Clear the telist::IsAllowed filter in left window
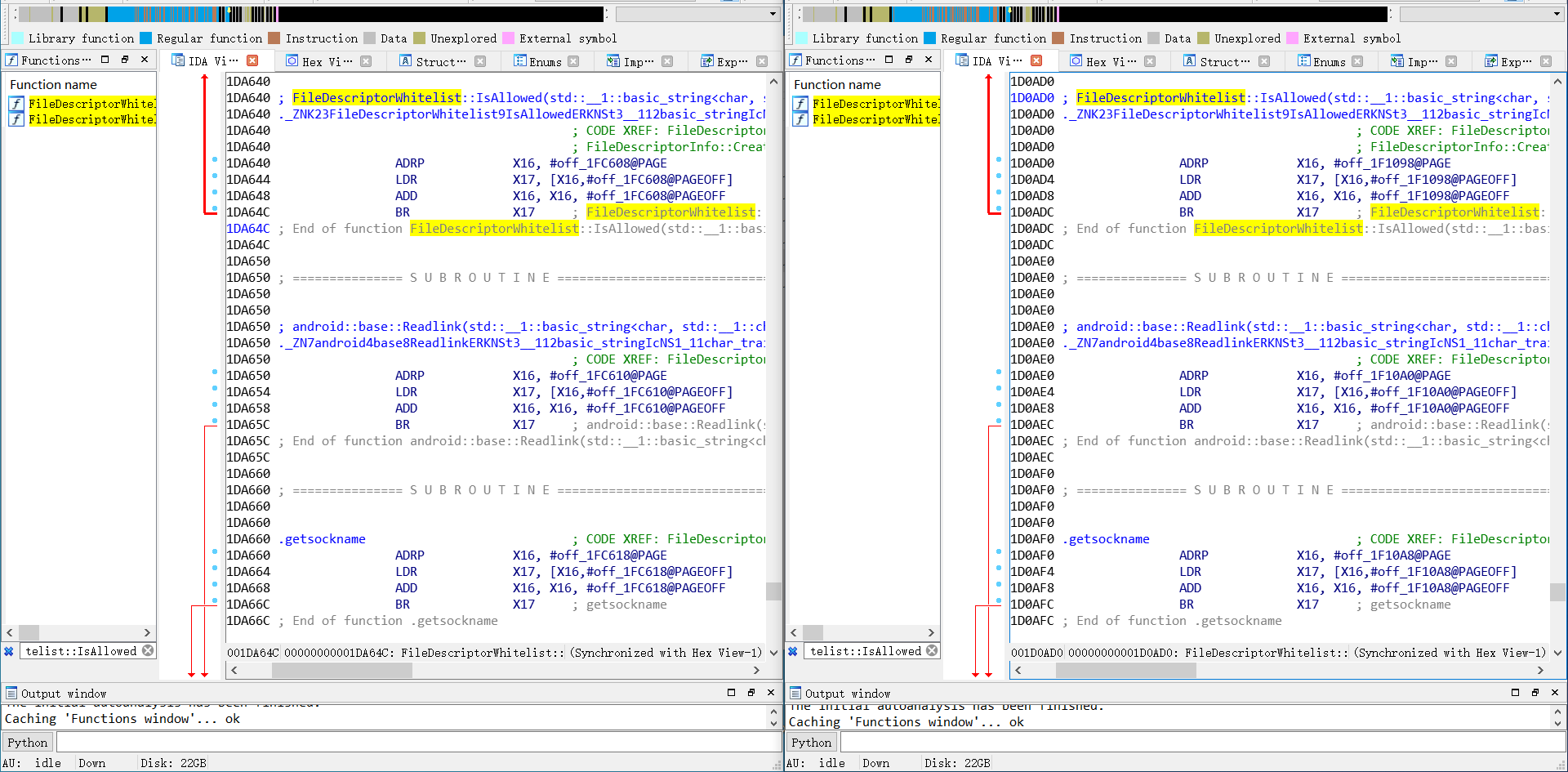This screenshot has width=1568, height=772. (x=148, y=650)
